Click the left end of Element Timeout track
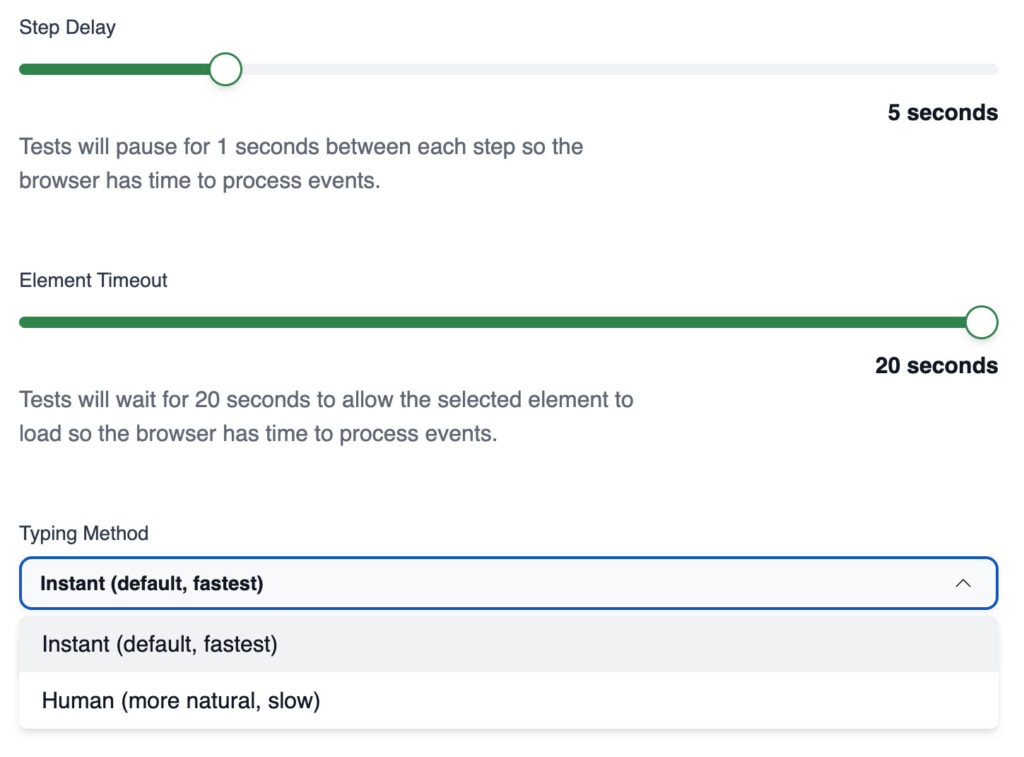Viewport: 1024px width, 757px height. tap(24, 322)
